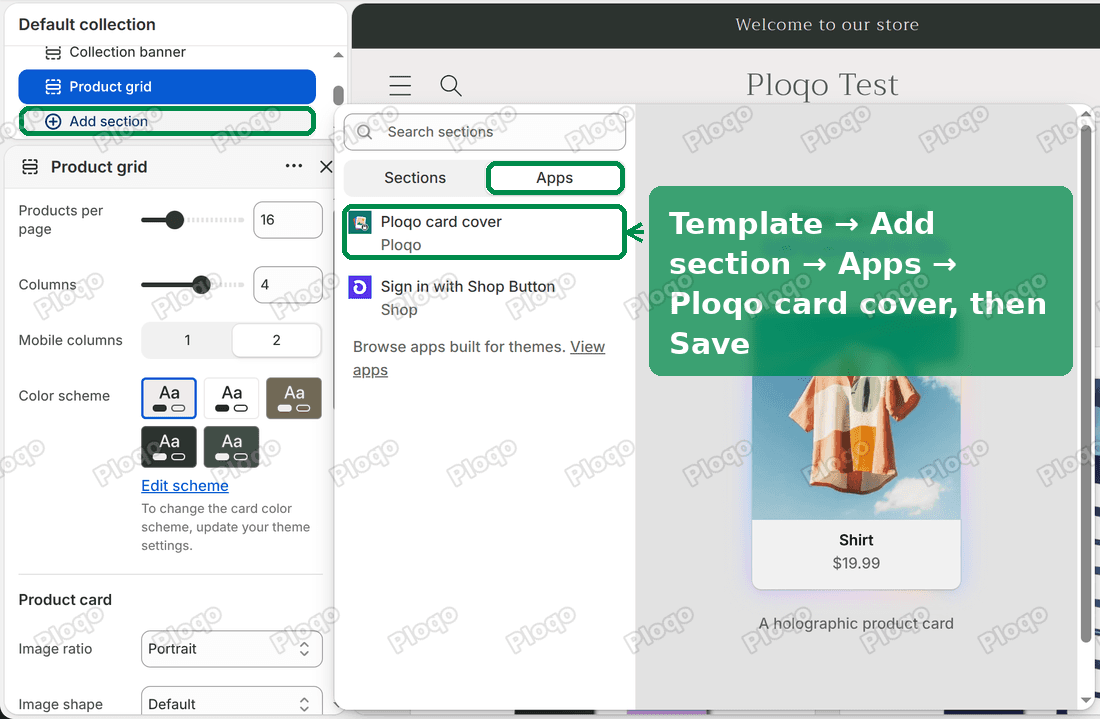1100x719 pixels.
Task: Click the Ploqo Test store title
Action: click(x=822, y=85)
